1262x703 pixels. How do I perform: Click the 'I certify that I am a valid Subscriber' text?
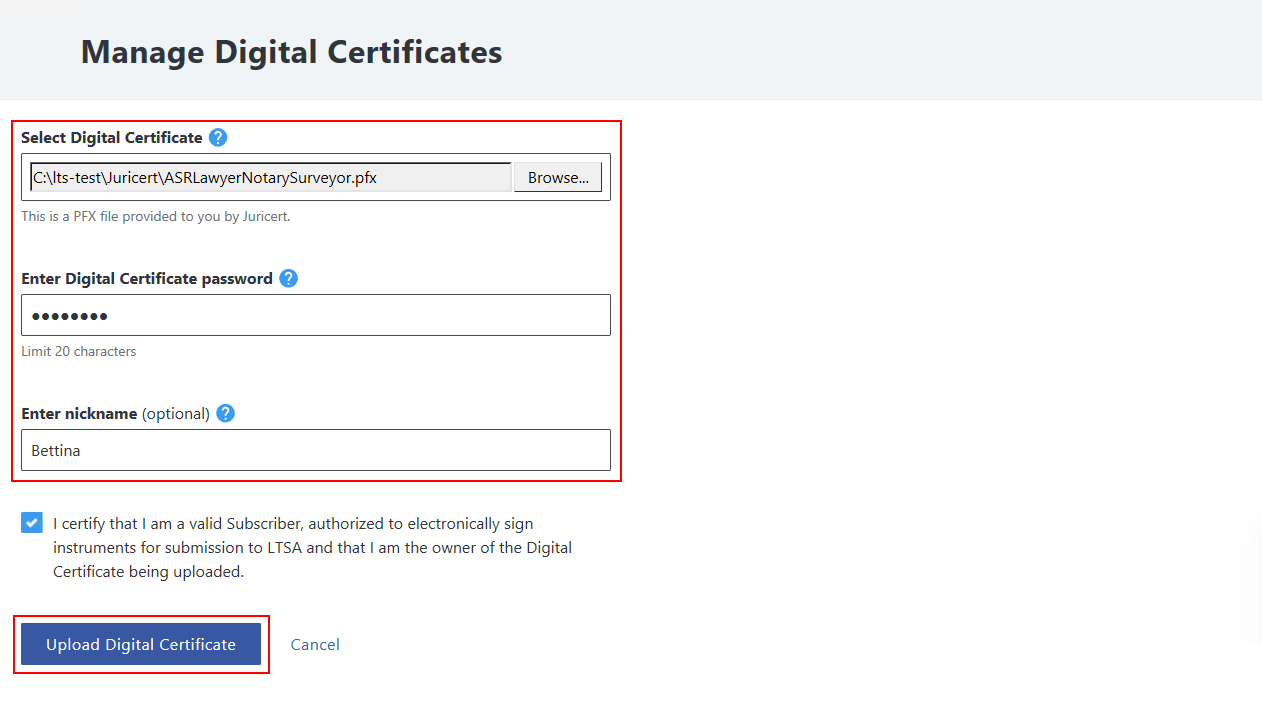pyautogui.click(x=313, y=548)
